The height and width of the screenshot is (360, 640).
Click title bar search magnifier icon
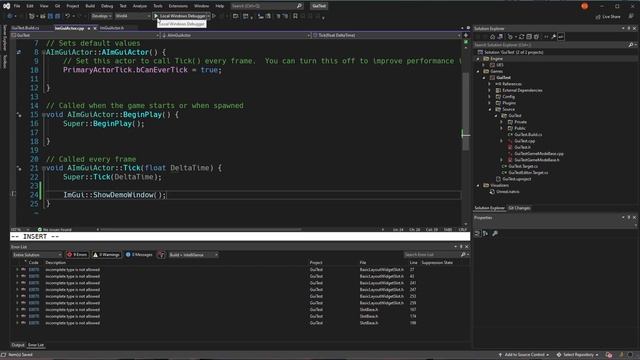[x=299, y=6]
